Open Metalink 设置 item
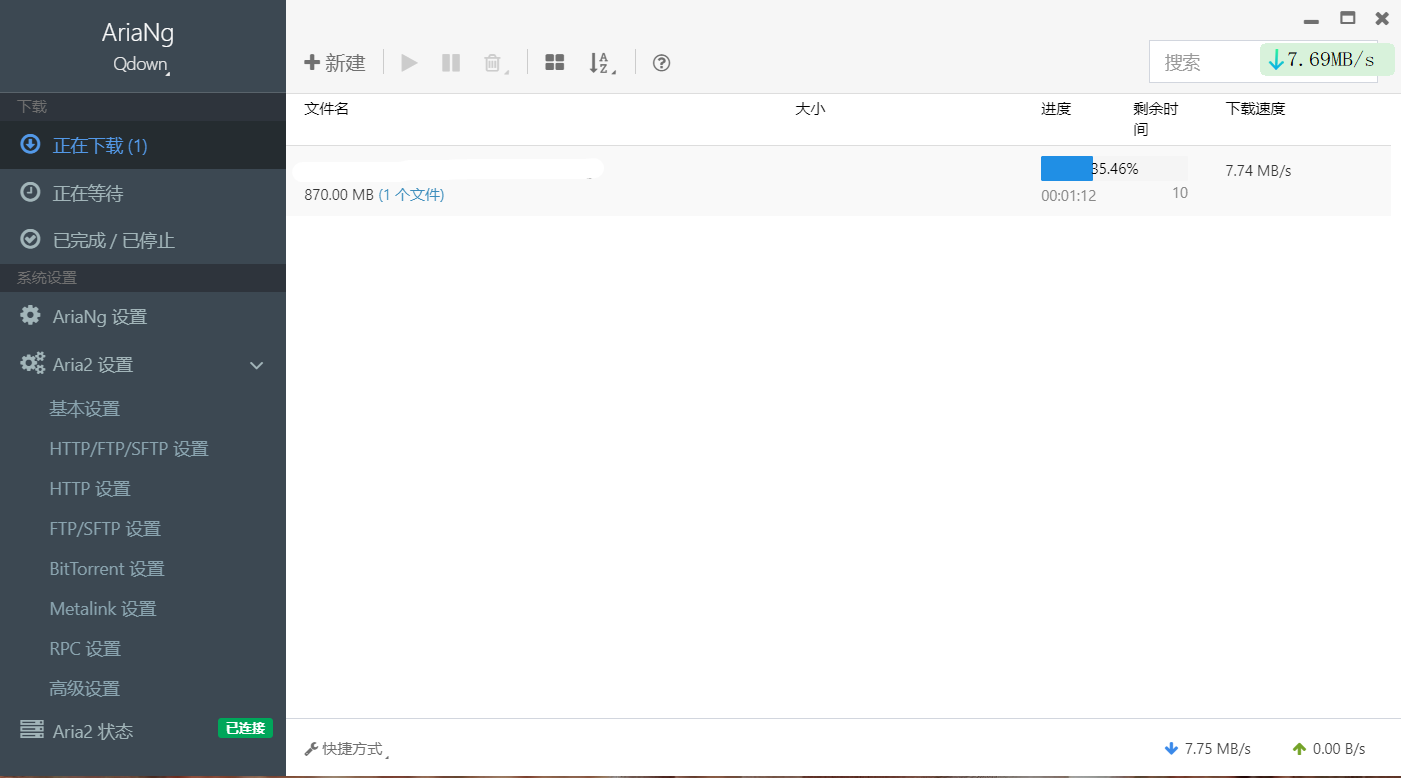1401x778 pixels. [x=103, y=609]
